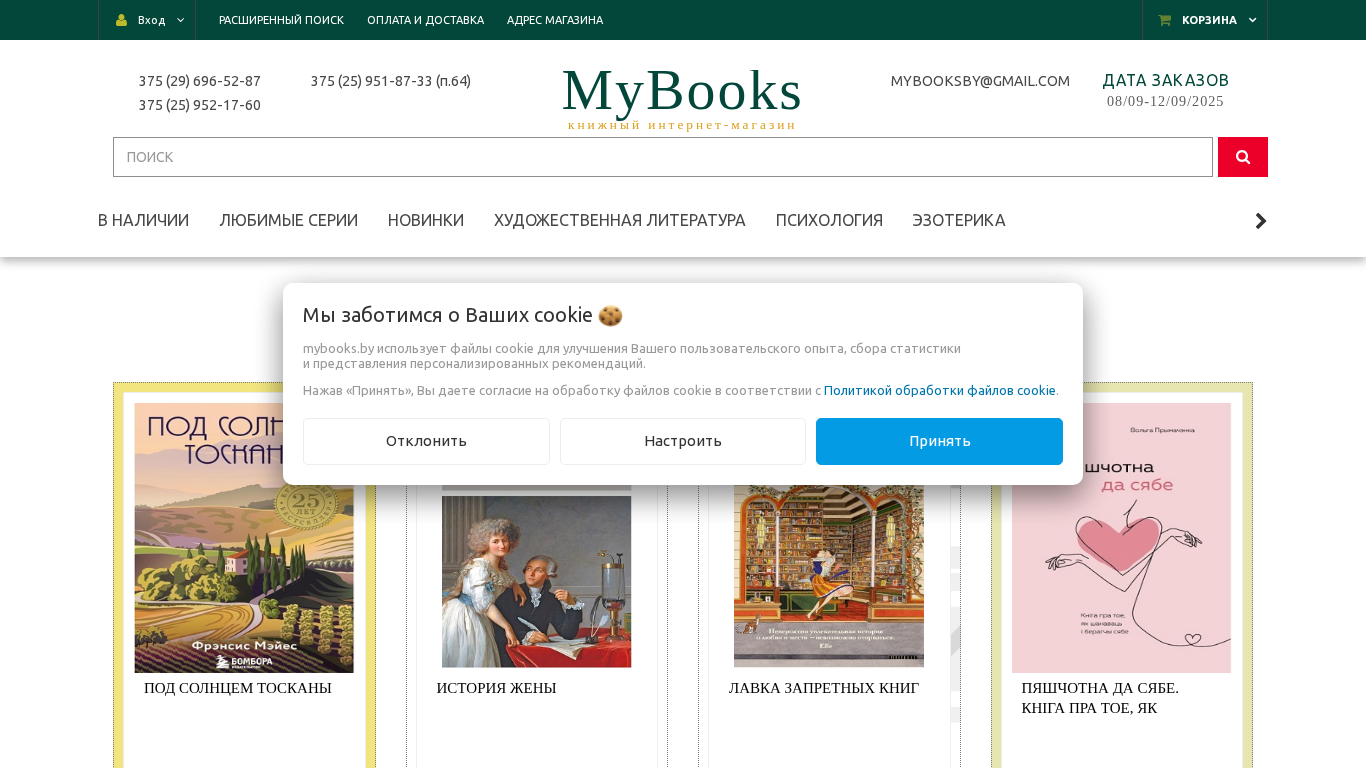Focus the Поиск search field
Viewport: 1366px width, 768px height.
tap(663, 157)
